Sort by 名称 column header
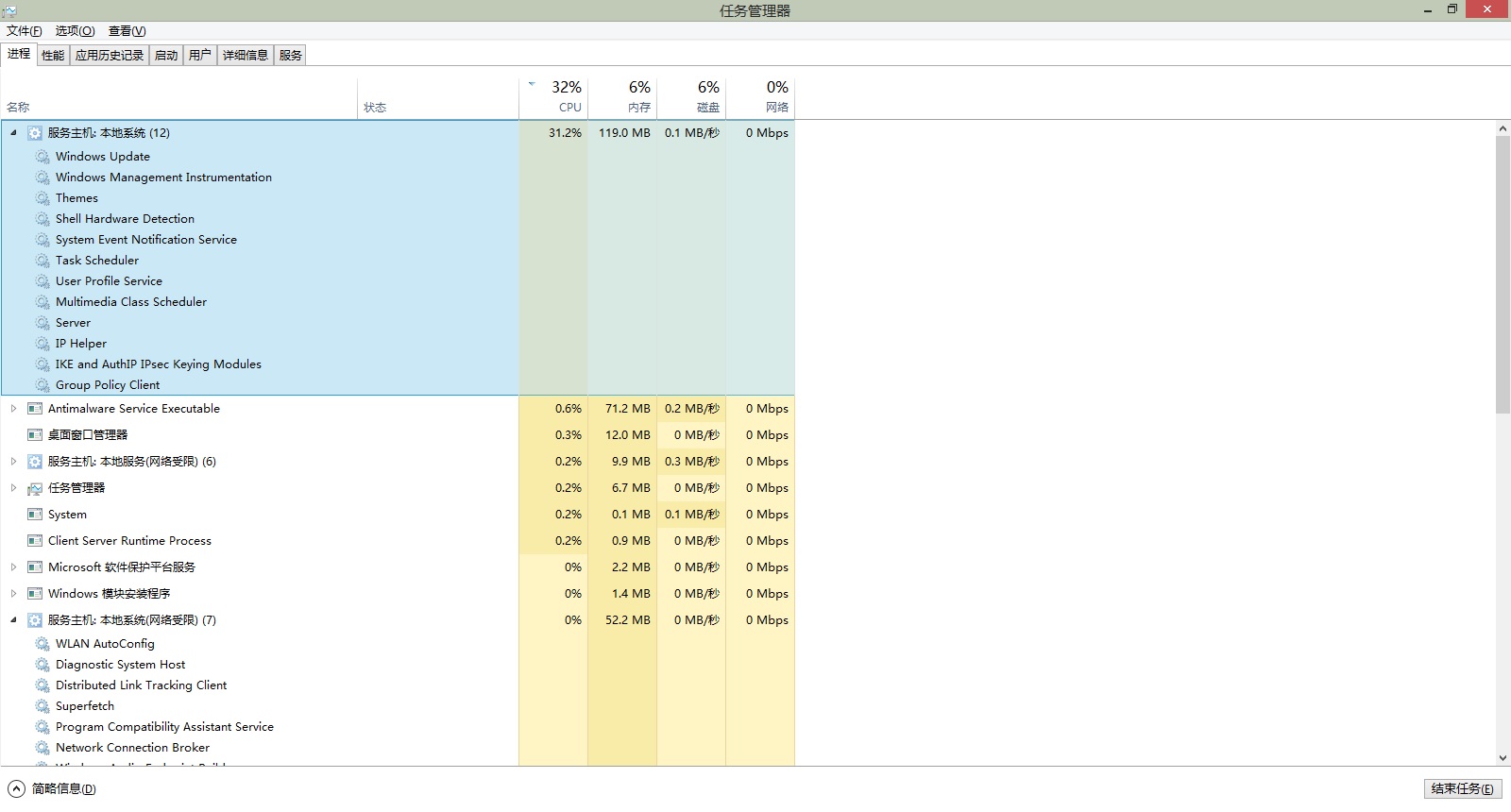Viewport: 1511px width, 812px height. pos(179,97)
